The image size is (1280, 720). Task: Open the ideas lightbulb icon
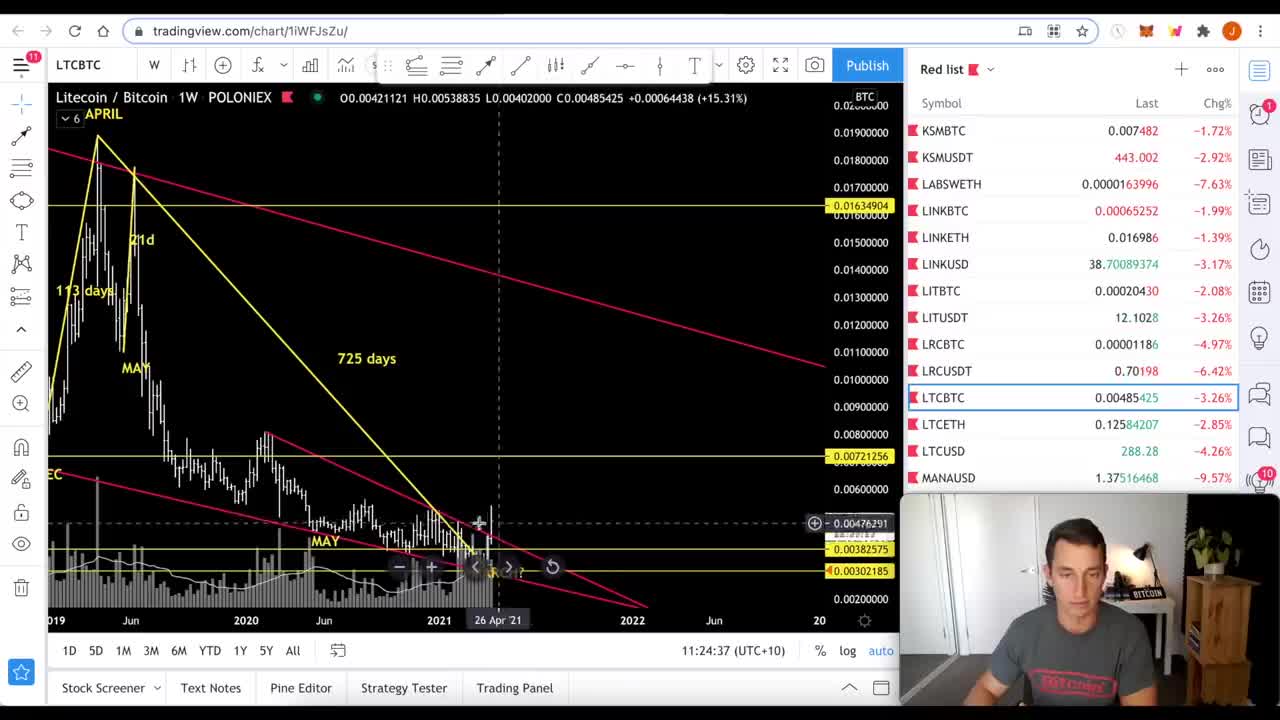tap(1260, 338)
